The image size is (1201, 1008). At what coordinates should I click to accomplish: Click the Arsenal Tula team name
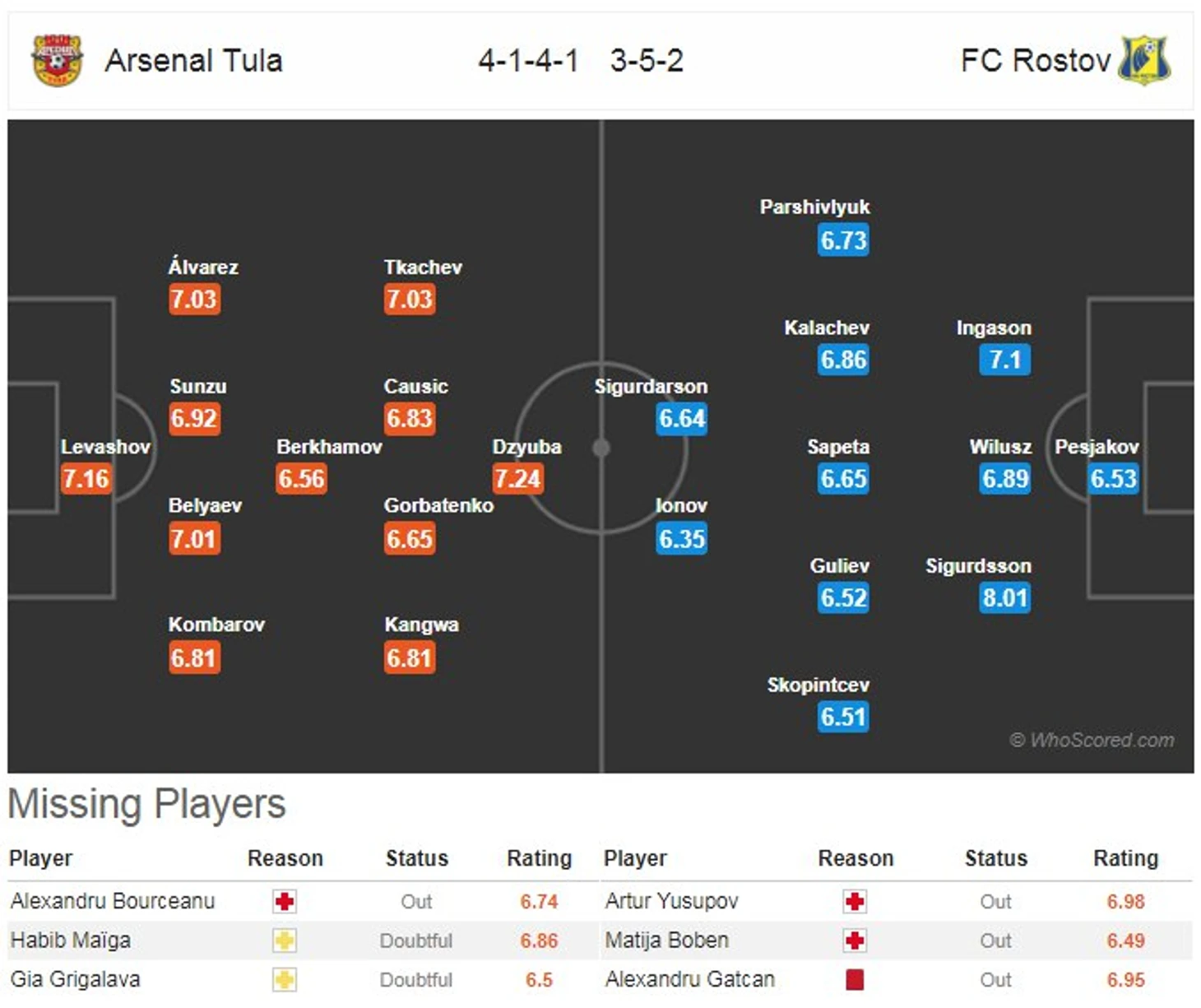(194, 60)
